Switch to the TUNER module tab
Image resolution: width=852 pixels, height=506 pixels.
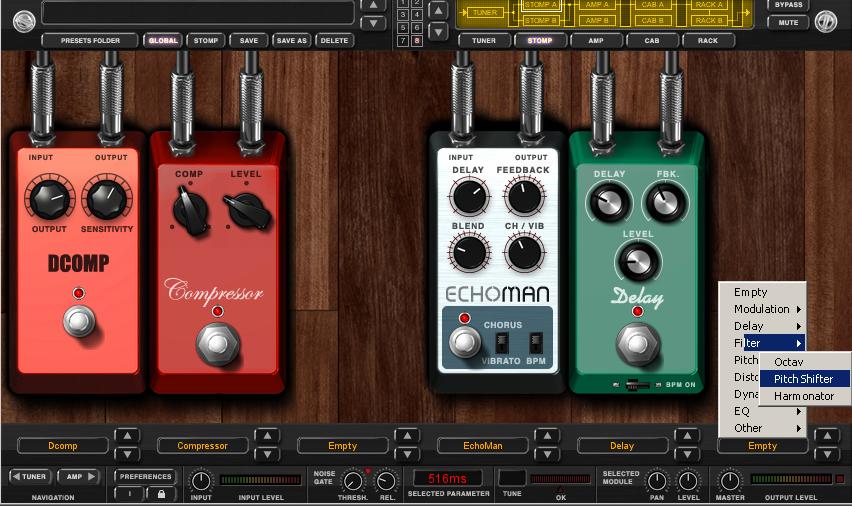tap(484, 41)
